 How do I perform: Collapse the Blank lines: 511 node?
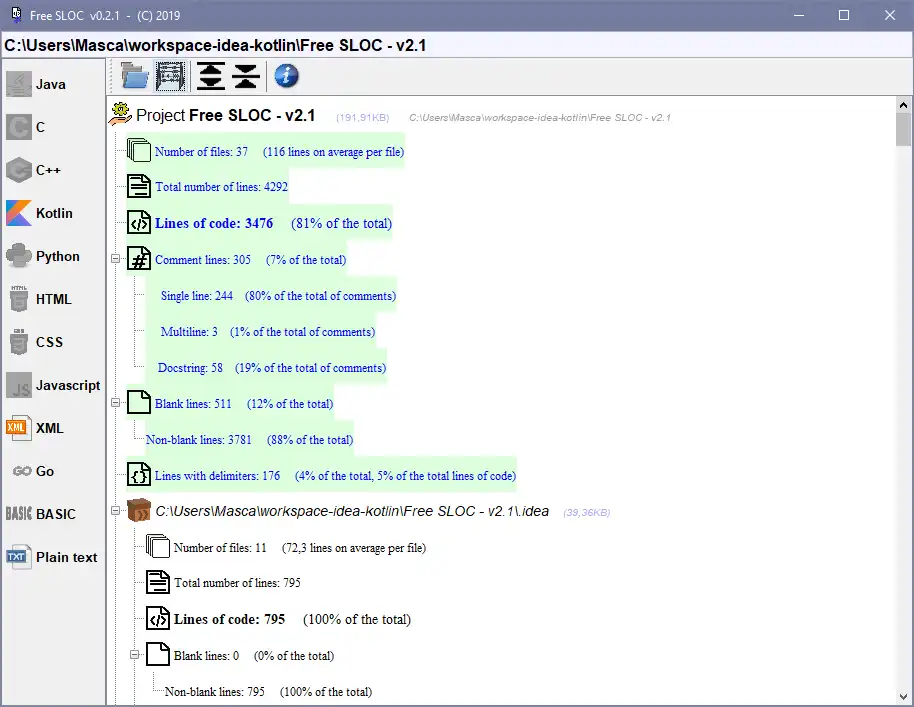coord(115,403)
